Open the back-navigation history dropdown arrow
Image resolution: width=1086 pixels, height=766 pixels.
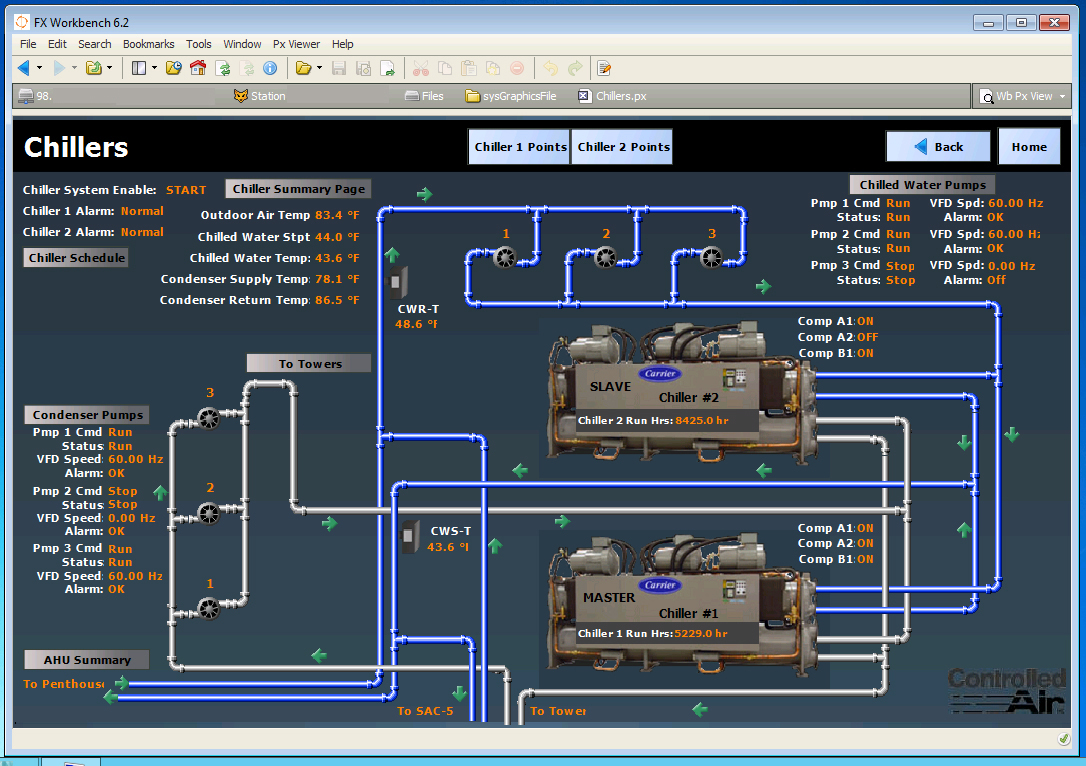tap(39, 68)
